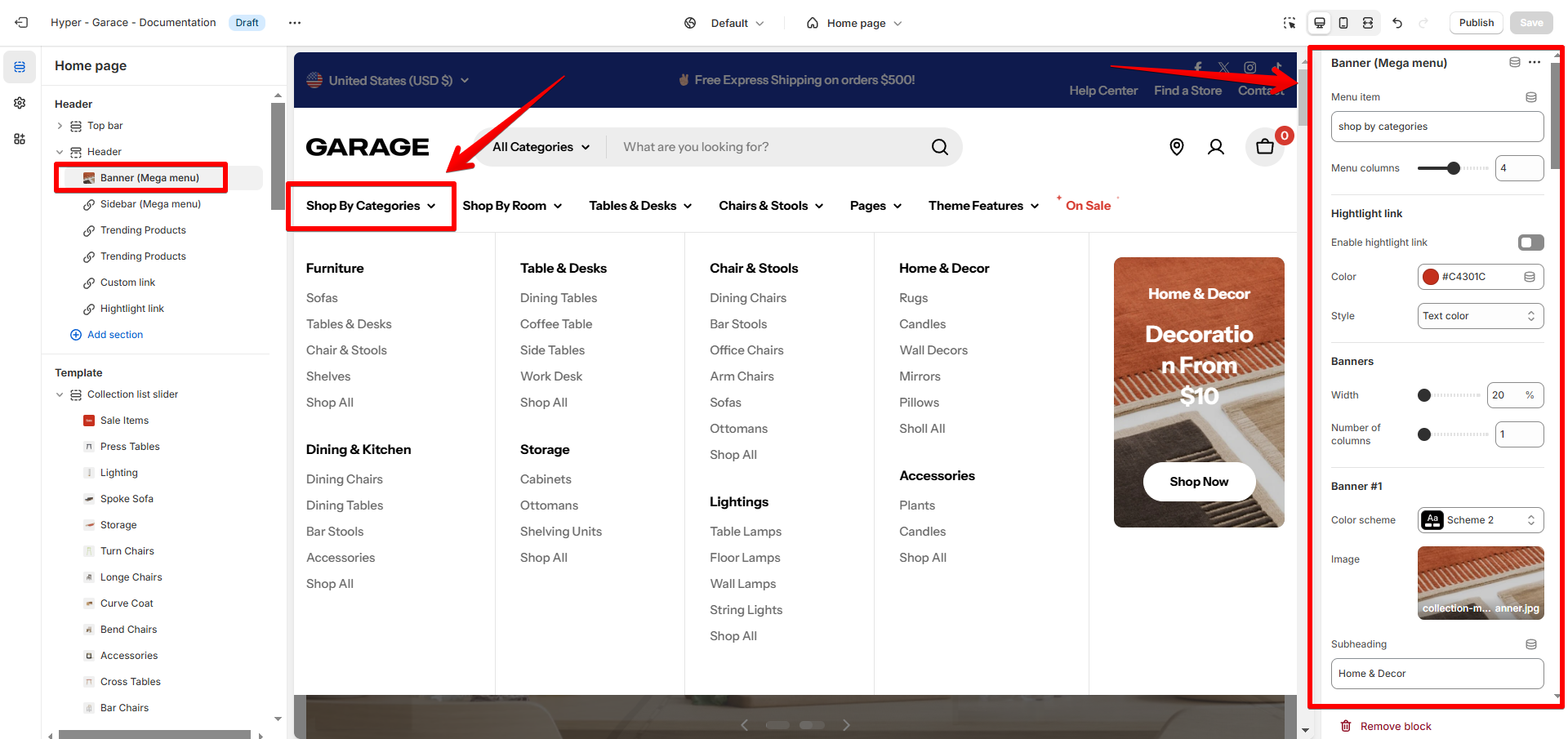The image size is (1568, 739).
Task: Open the Home page template selector
Action: click(x=855, y=23)
